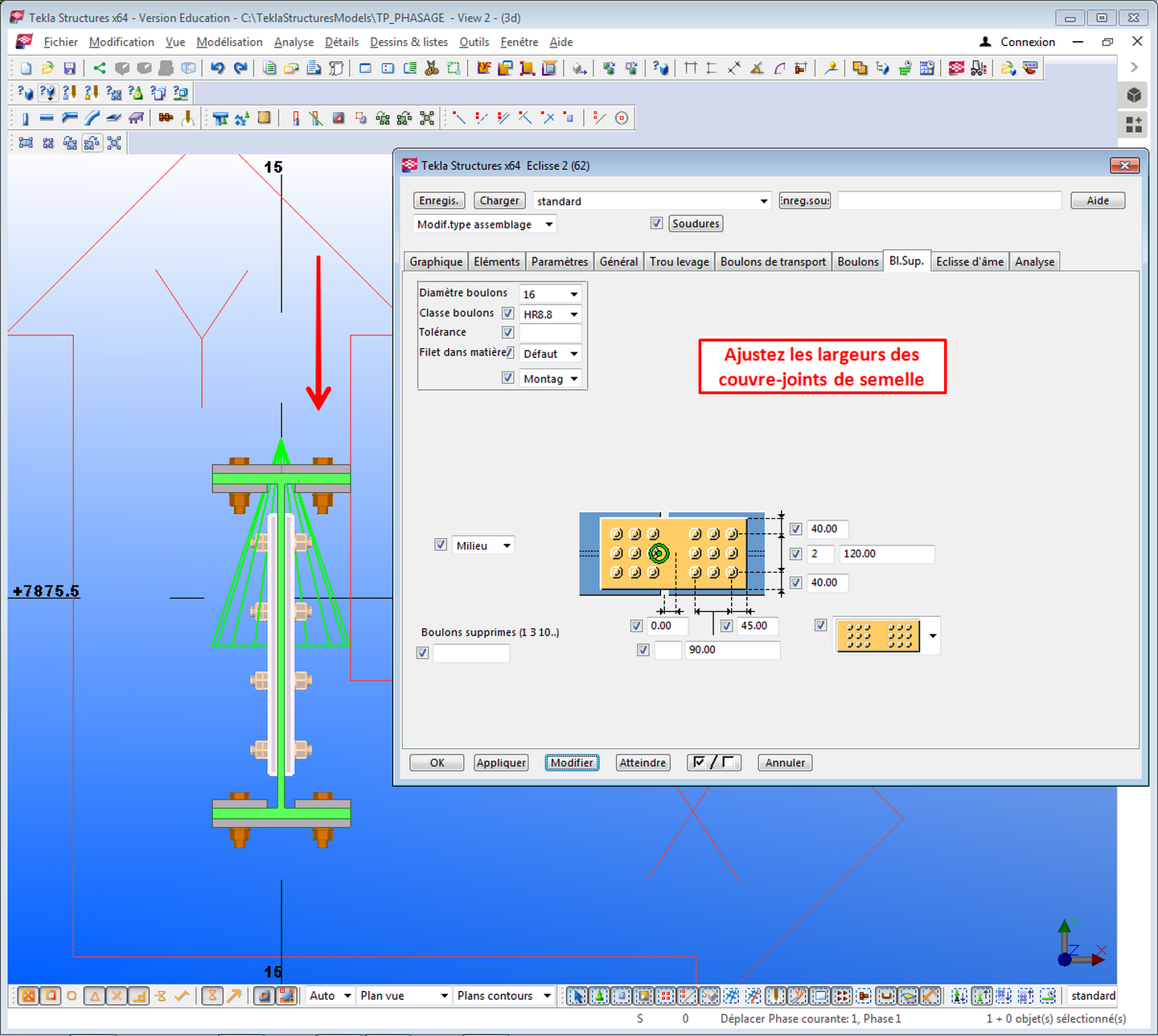
Task: Open the Dessins & listes menu
Action: (x=409, y=42)
